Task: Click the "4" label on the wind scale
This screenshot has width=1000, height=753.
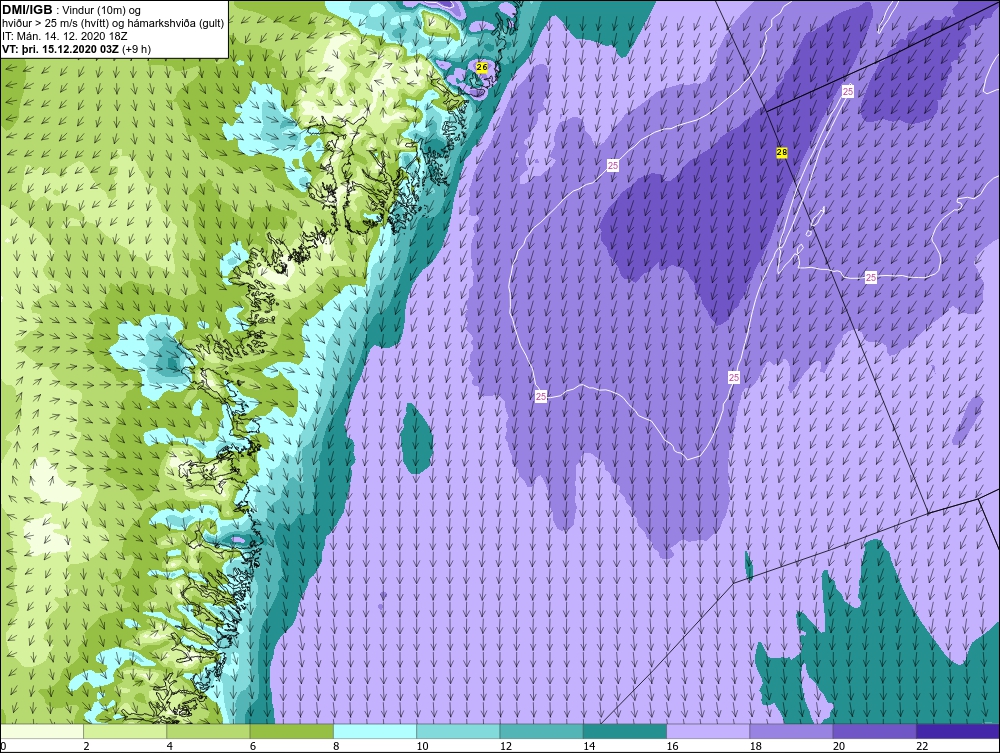Action: (170, 746)
